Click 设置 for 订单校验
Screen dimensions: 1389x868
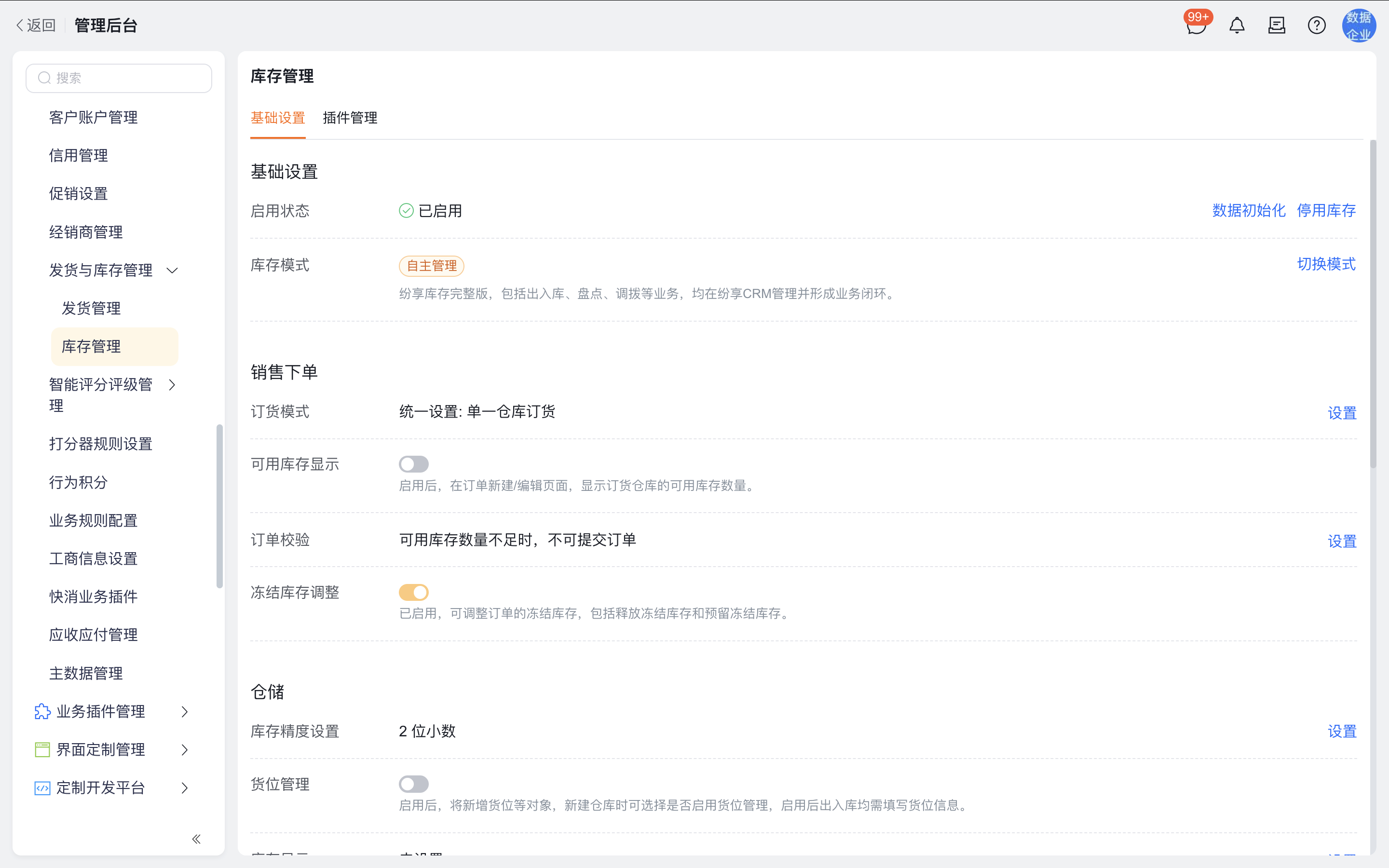click(x=1342, y=542)
